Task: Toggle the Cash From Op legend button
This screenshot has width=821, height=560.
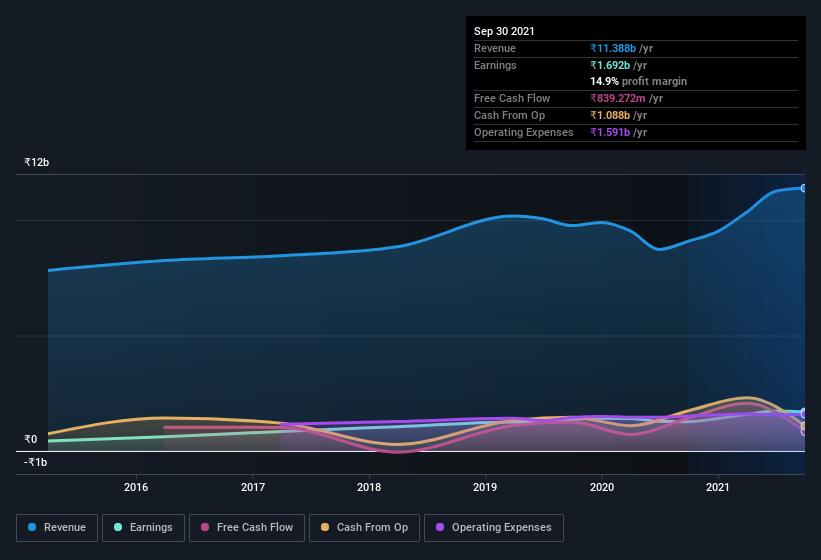Action: [x=364, y=528]
